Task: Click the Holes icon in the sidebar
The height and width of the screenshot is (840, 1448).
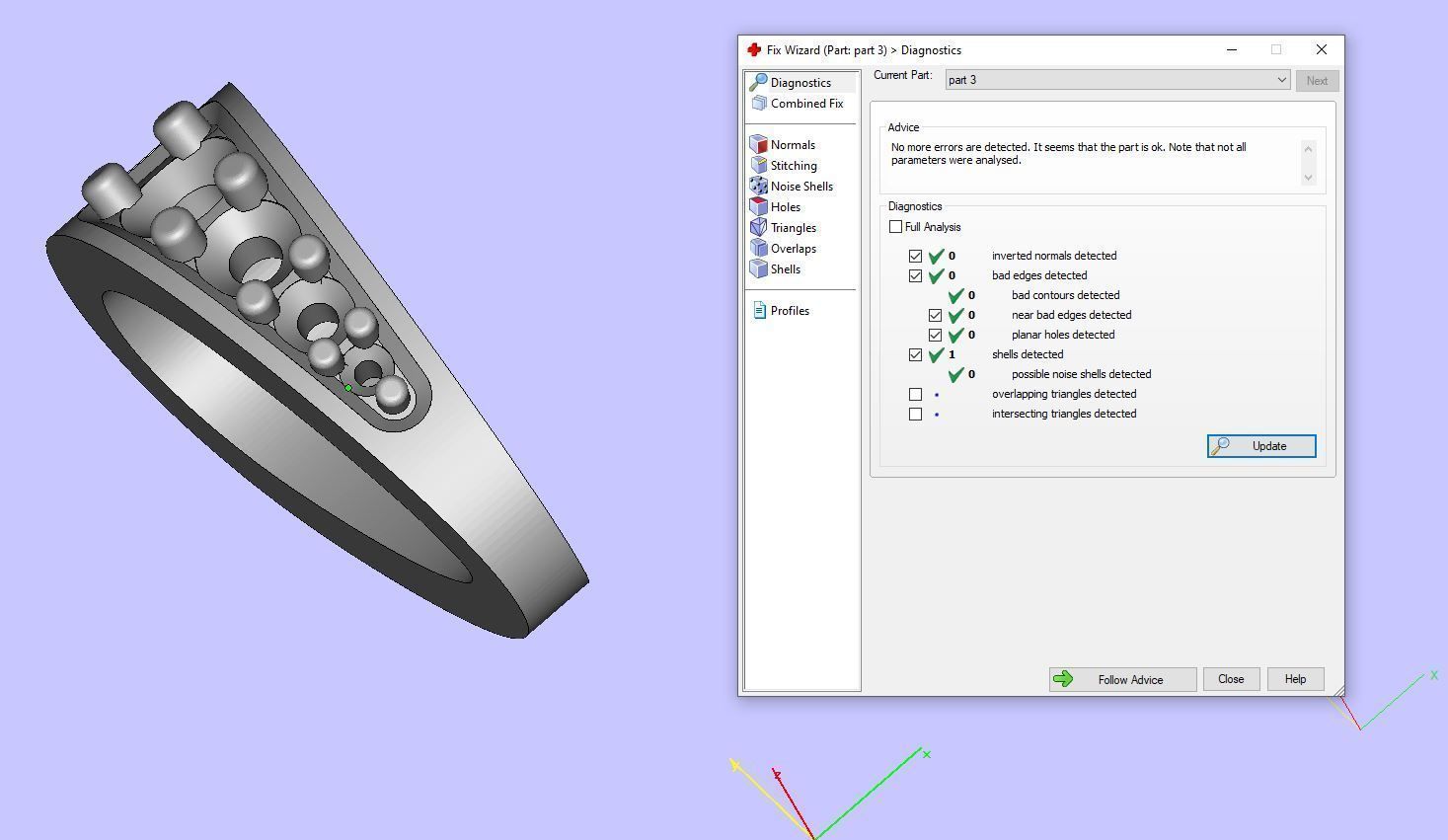Action: [x=758, y=206]
